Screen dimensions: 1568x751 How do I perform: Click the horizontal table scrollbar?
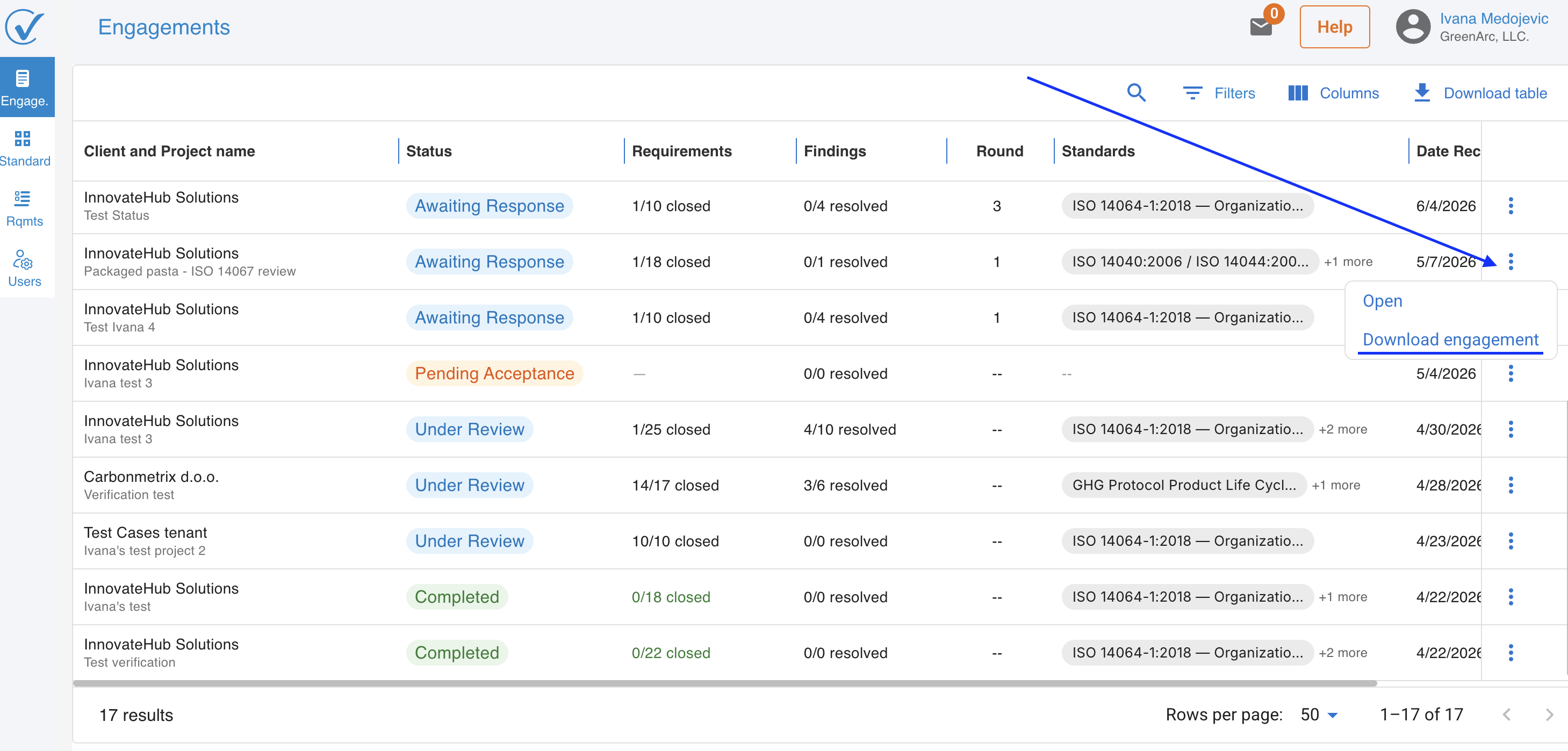pos(724,683)
